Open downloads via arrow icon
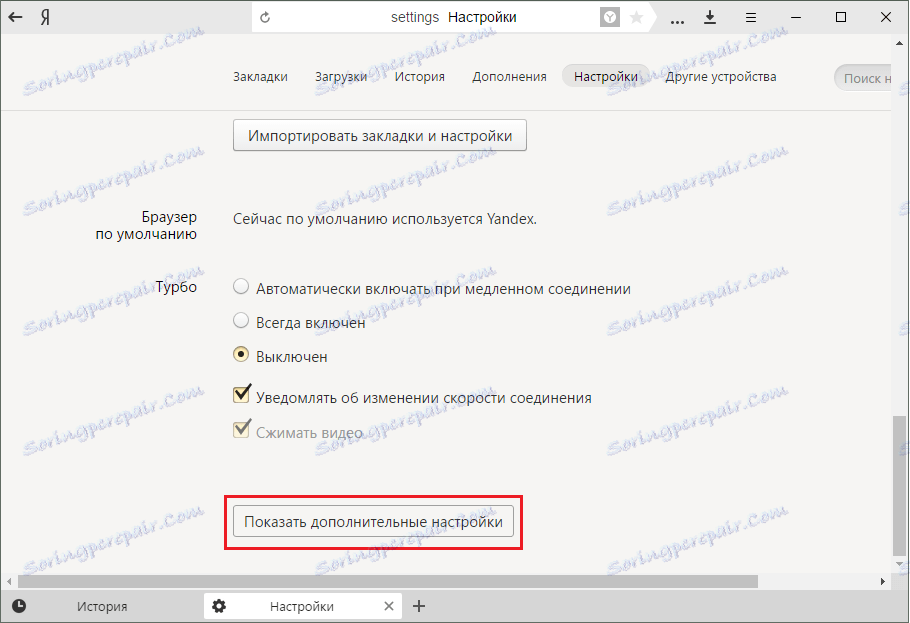 point(710,17)
